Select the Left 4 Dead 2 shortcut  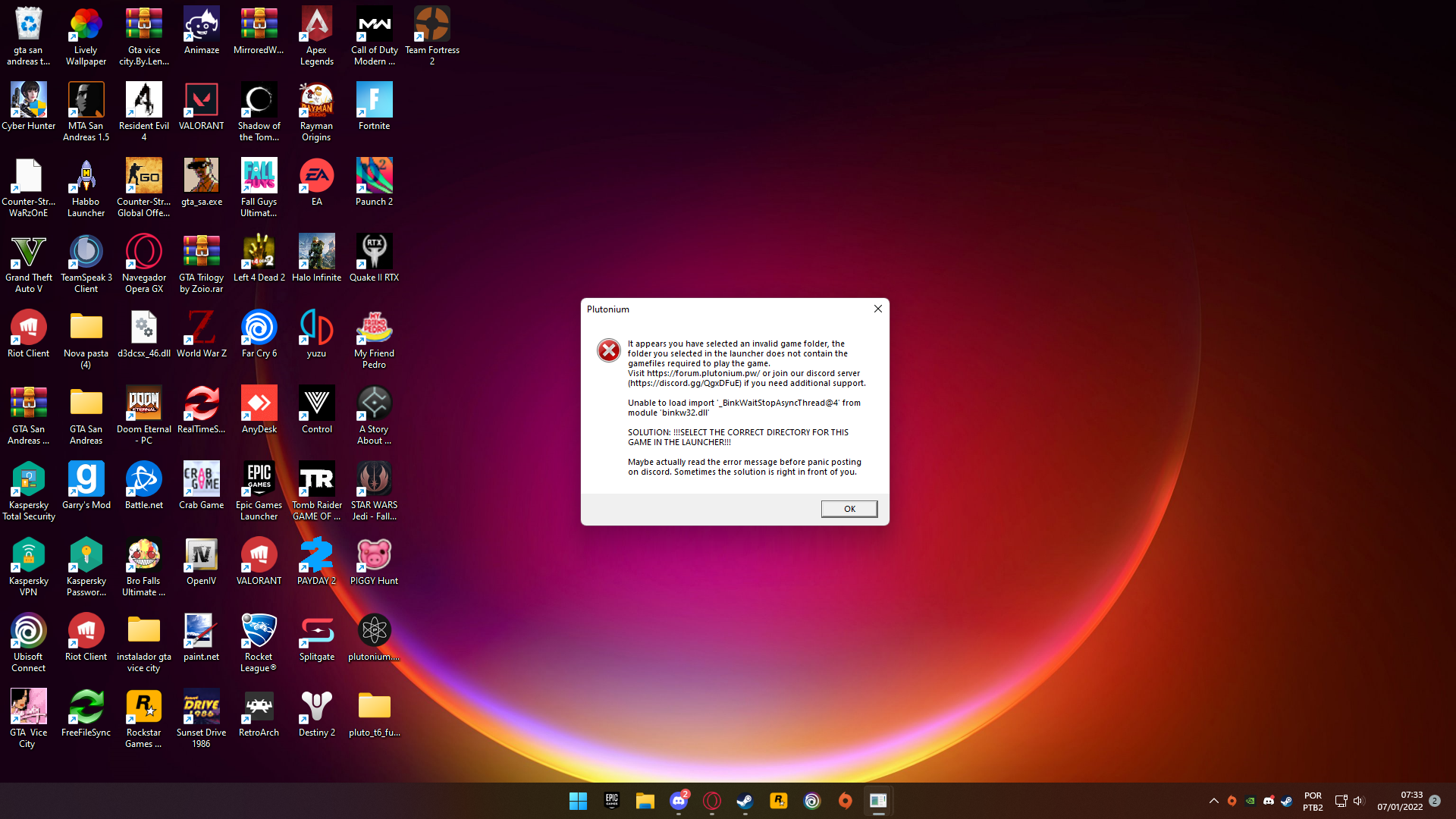tap(259, 258)
